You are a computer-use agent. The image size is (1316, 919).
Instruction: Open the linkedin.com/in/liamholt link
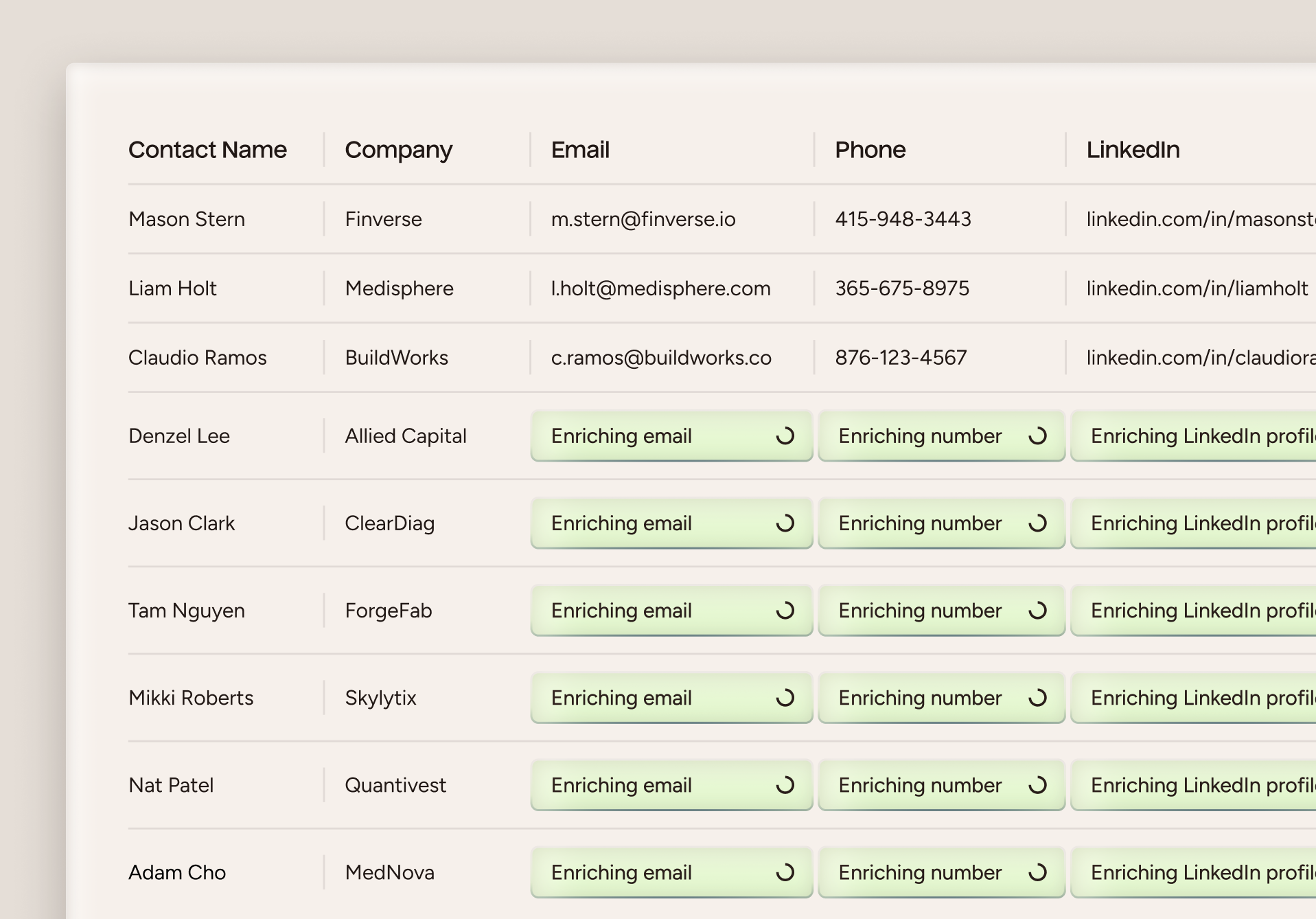(1197, 288)
